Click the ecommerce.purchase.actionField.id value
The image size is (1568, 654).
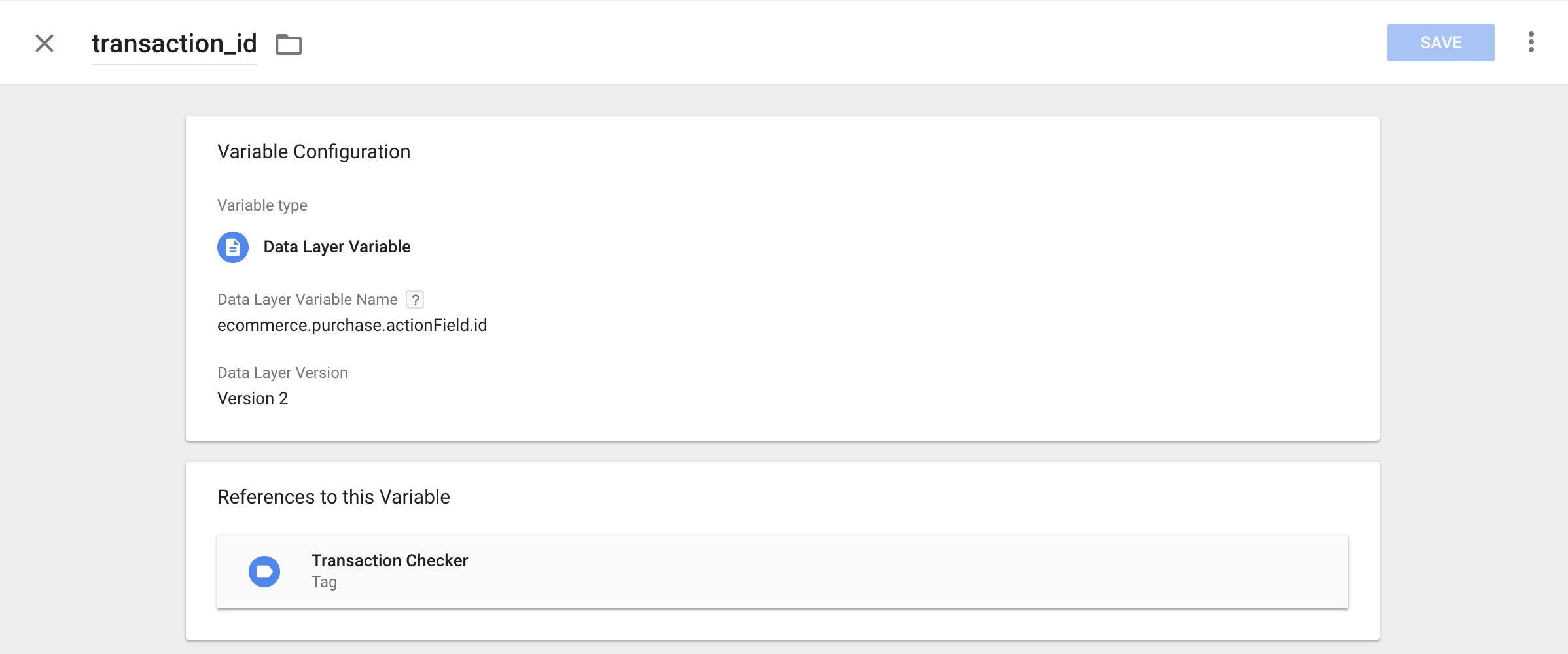352,325
